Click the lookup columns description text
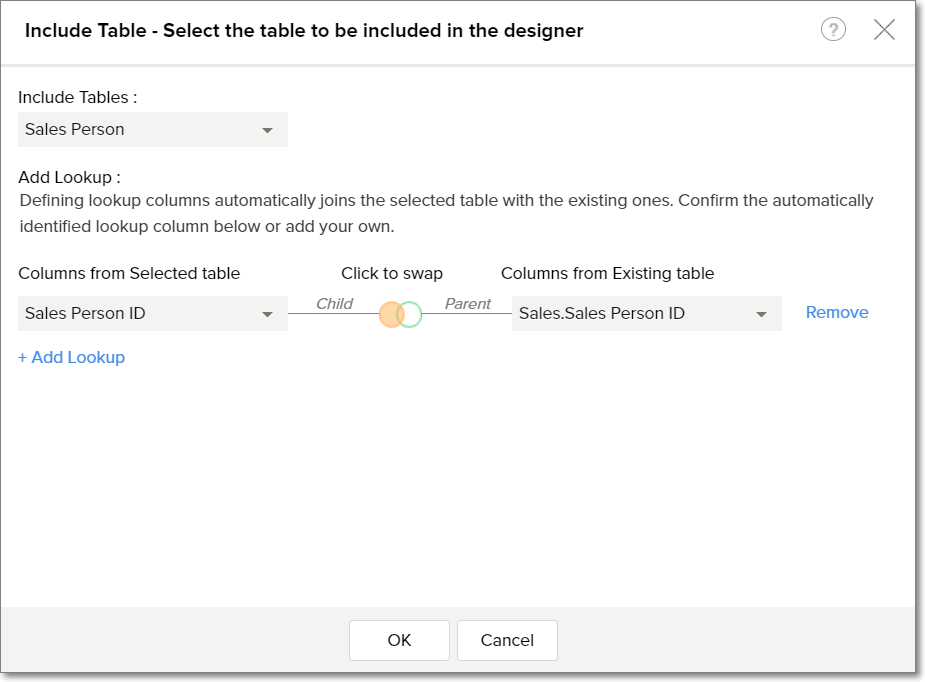 click(x=446, y=213)
